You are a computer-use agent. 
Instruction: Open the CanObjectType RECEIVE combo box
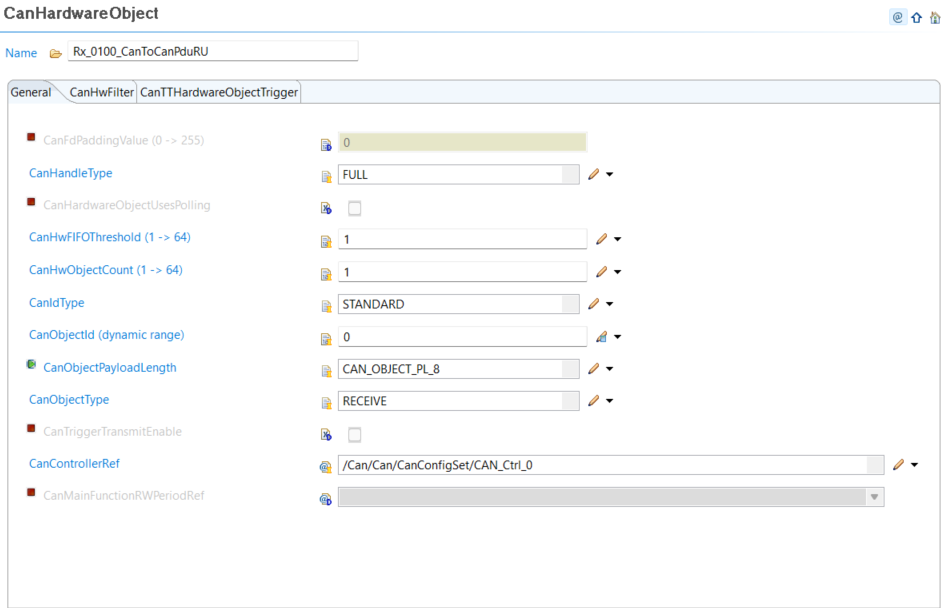tap(459, 401)
